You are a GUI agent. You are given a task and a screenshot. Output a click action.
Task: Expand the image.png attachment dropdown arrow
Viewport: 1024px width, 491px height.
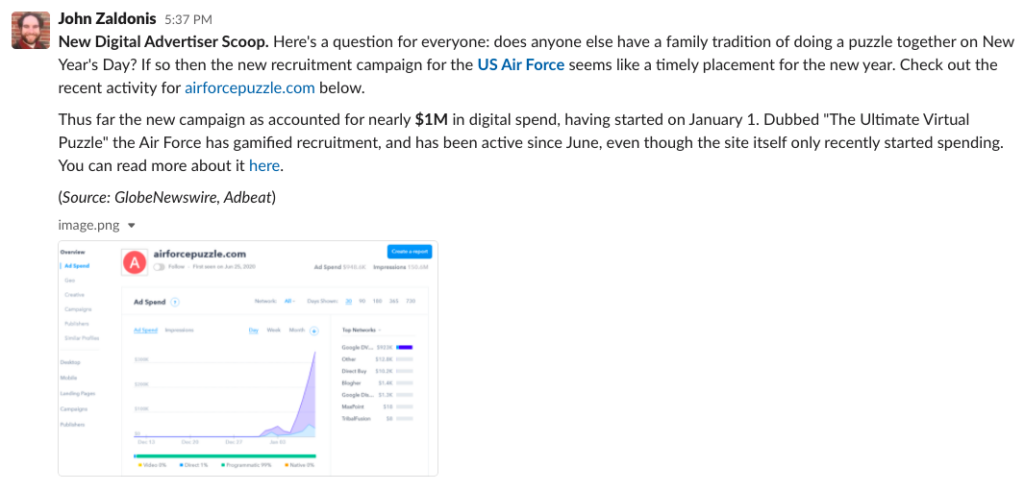click(x=131, y=226)
